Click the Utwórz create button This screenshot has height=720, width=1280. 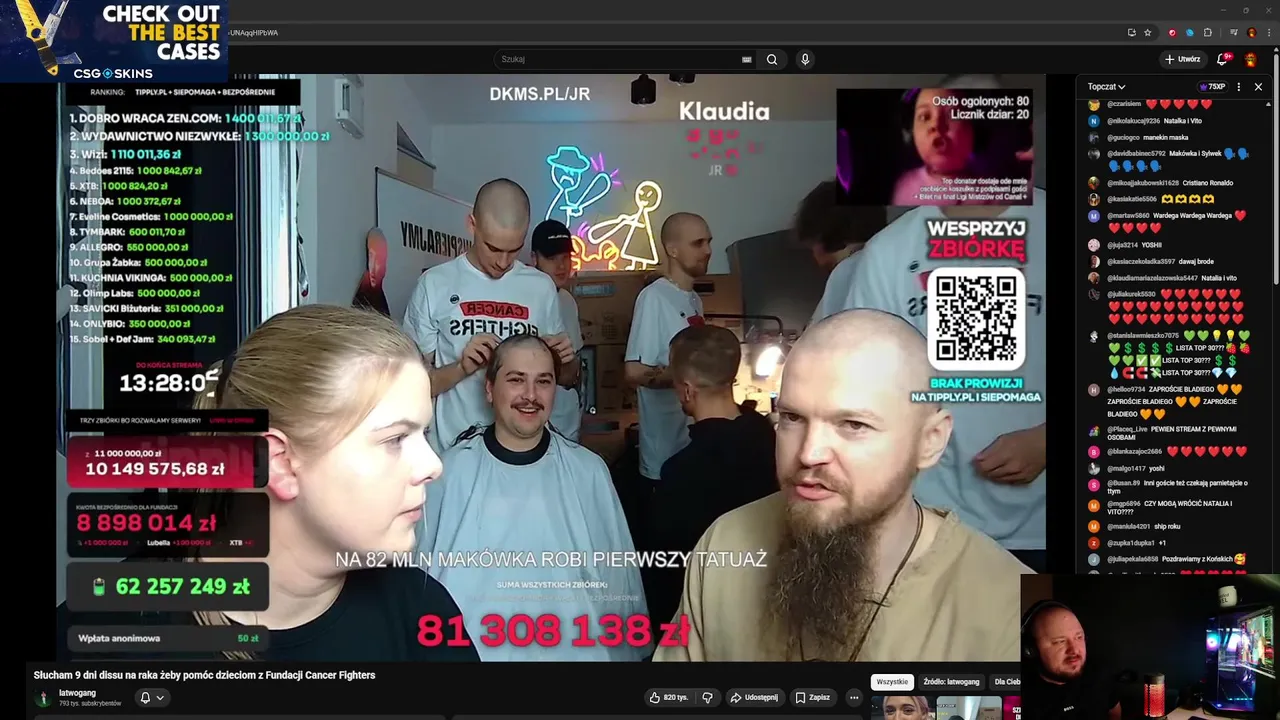[1182, 59]
